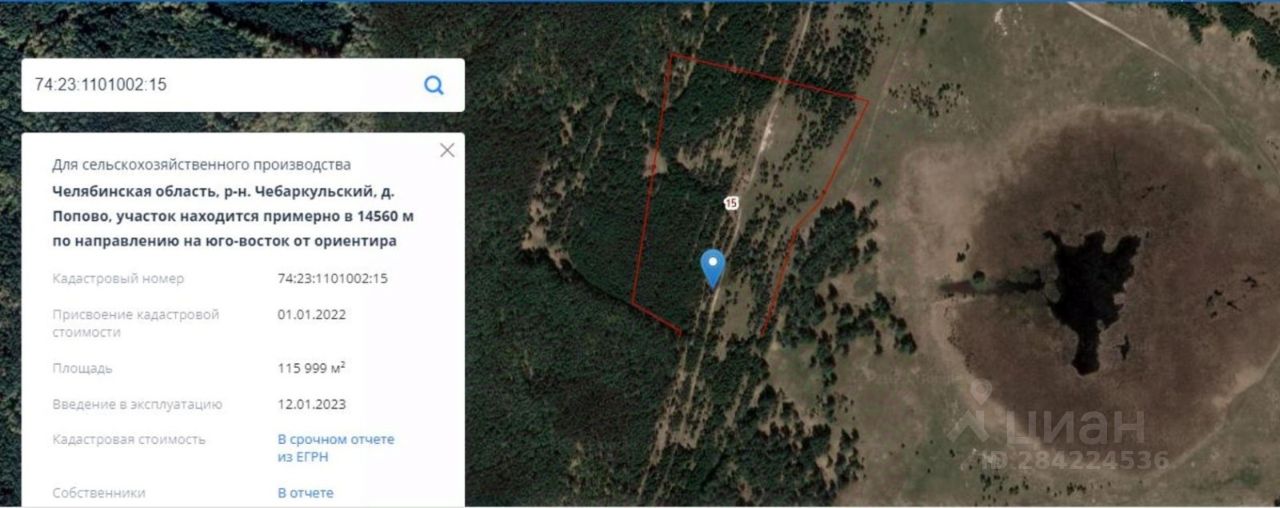Focus the cadastral number search field
This screenshot has height=508, width=1280.
click(x=222, y=85)
